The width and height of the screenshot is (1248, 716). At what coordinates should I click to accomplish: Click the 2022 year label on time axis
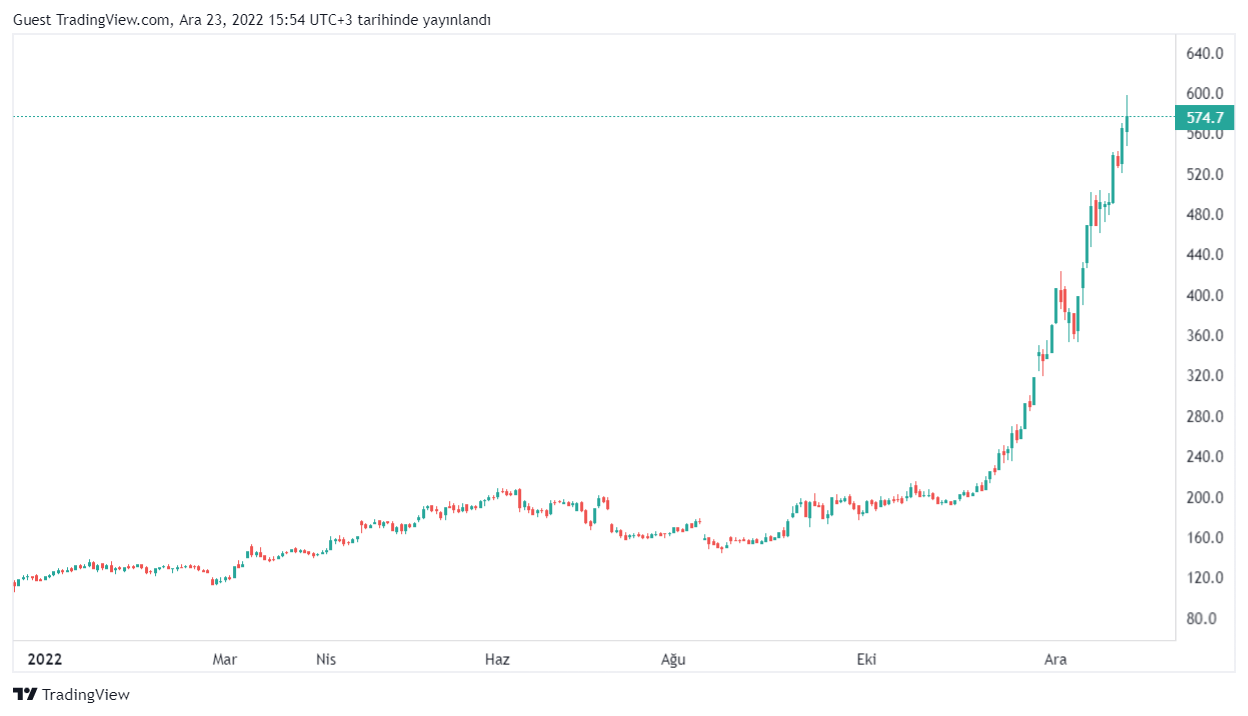click(45, 659)
